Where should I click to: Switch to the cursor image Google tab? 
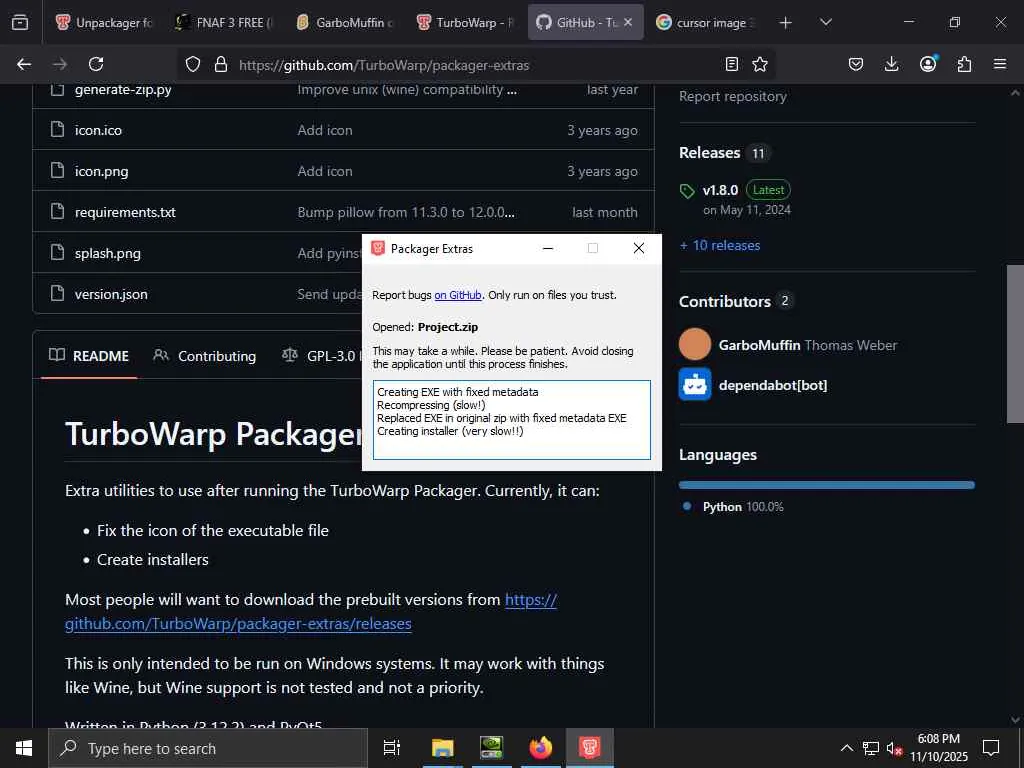click(x=705, y=22)
